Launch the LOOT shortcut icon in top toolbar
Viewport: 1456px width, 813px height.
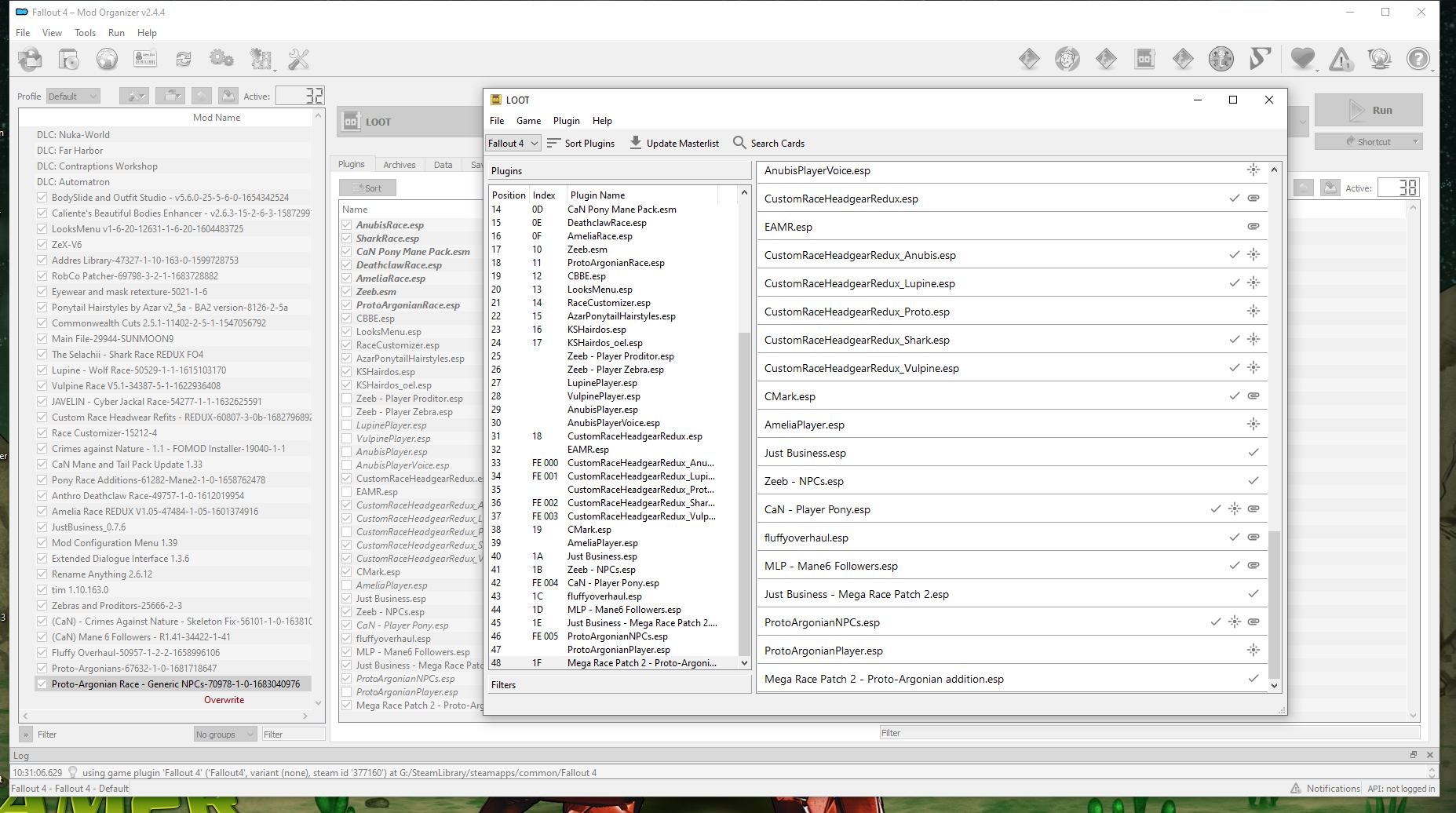1144,59
